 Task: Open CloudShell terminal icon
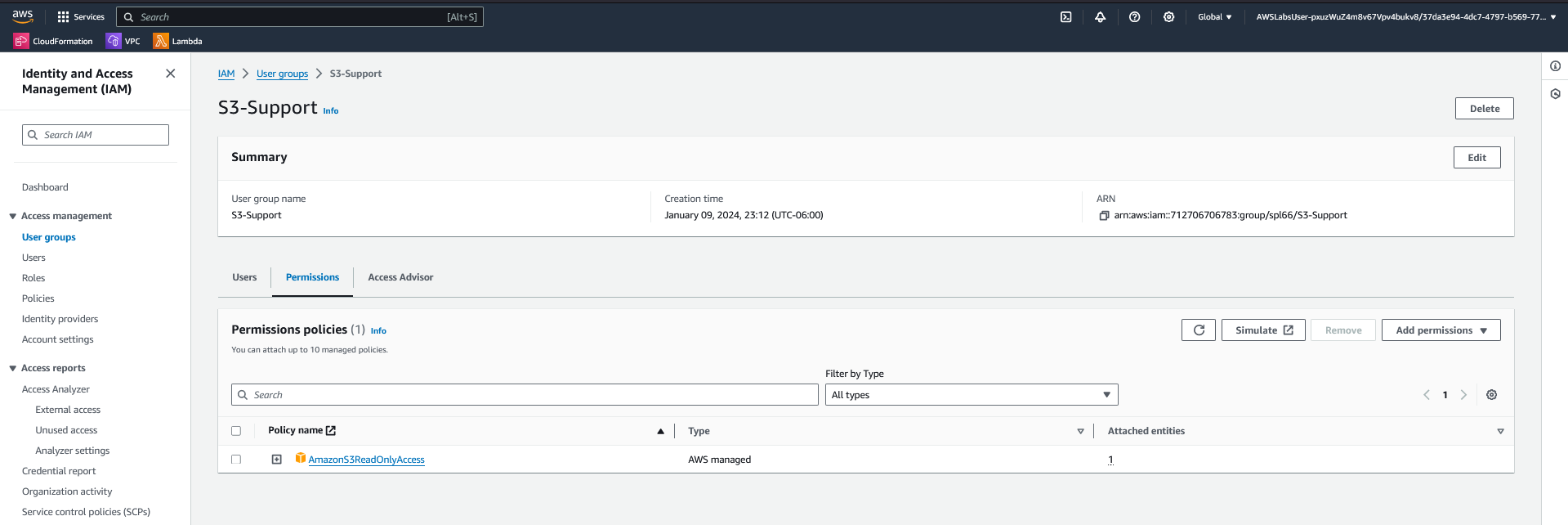pos(1066,16)
